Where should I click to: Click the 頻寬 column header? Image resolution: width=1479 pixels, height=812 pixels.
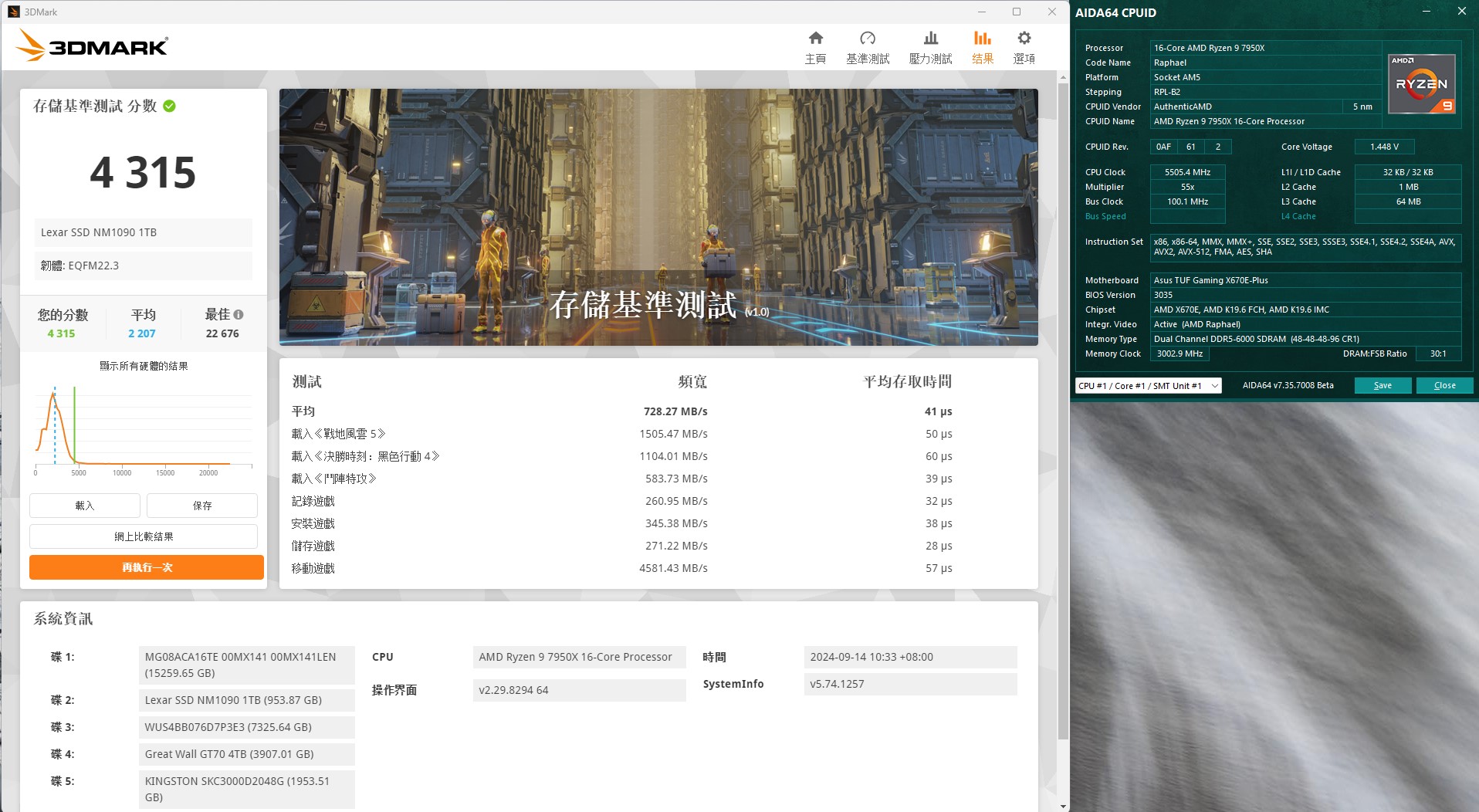(692, 381)
